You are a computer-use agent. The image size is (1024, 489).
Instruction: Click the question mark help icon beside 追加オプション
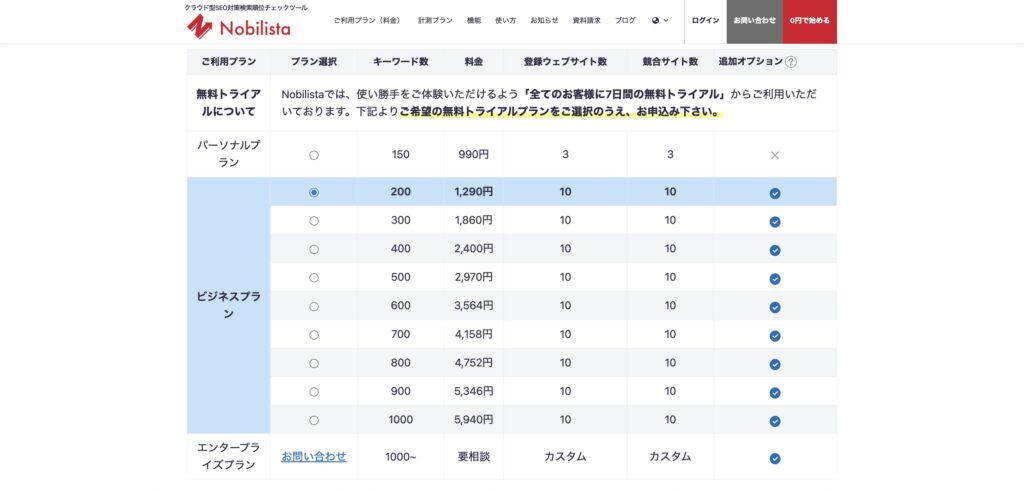coord(791,62)
